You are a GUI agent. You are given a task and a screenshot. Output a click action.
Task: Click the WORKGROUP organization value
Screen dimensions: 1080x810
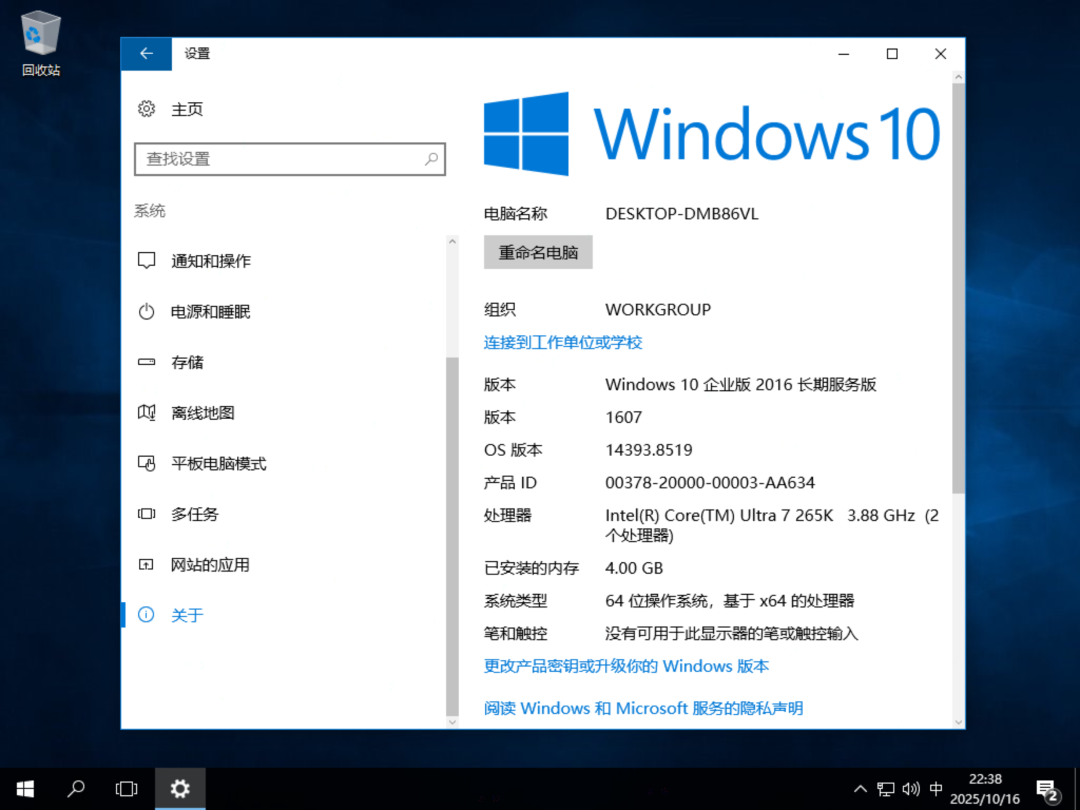coord(658,309)
